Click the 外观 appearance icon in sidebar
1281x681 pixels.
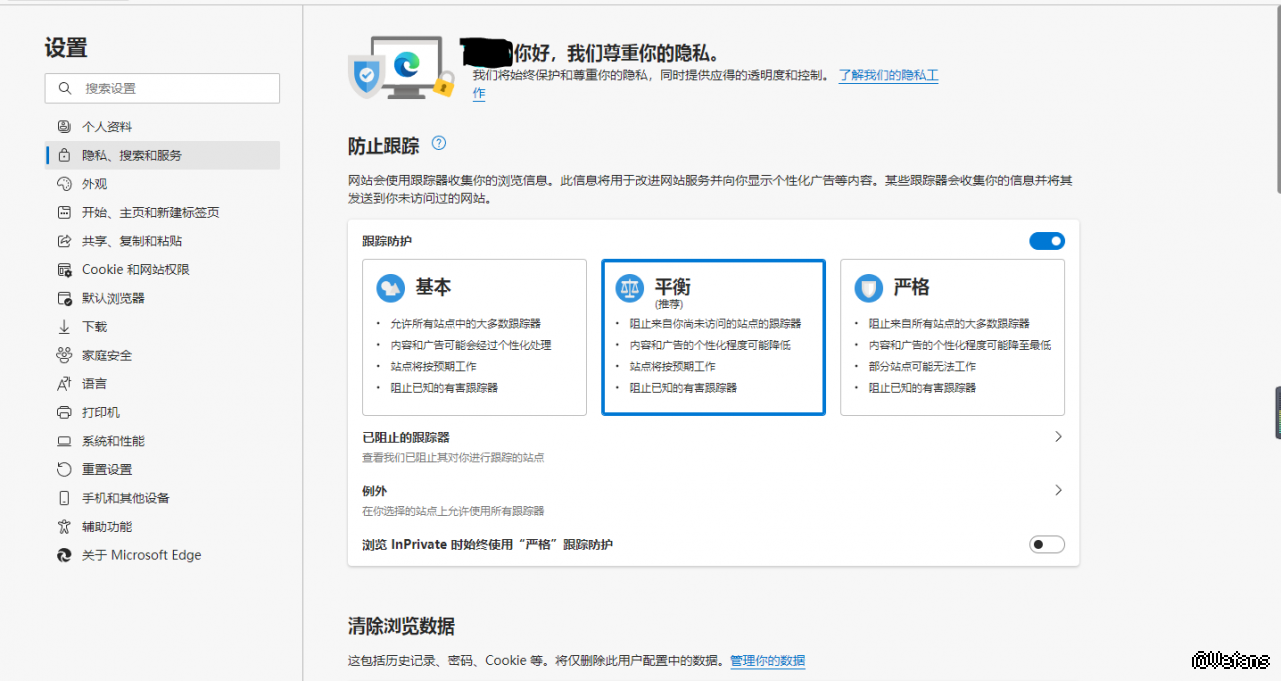point(64,184)
